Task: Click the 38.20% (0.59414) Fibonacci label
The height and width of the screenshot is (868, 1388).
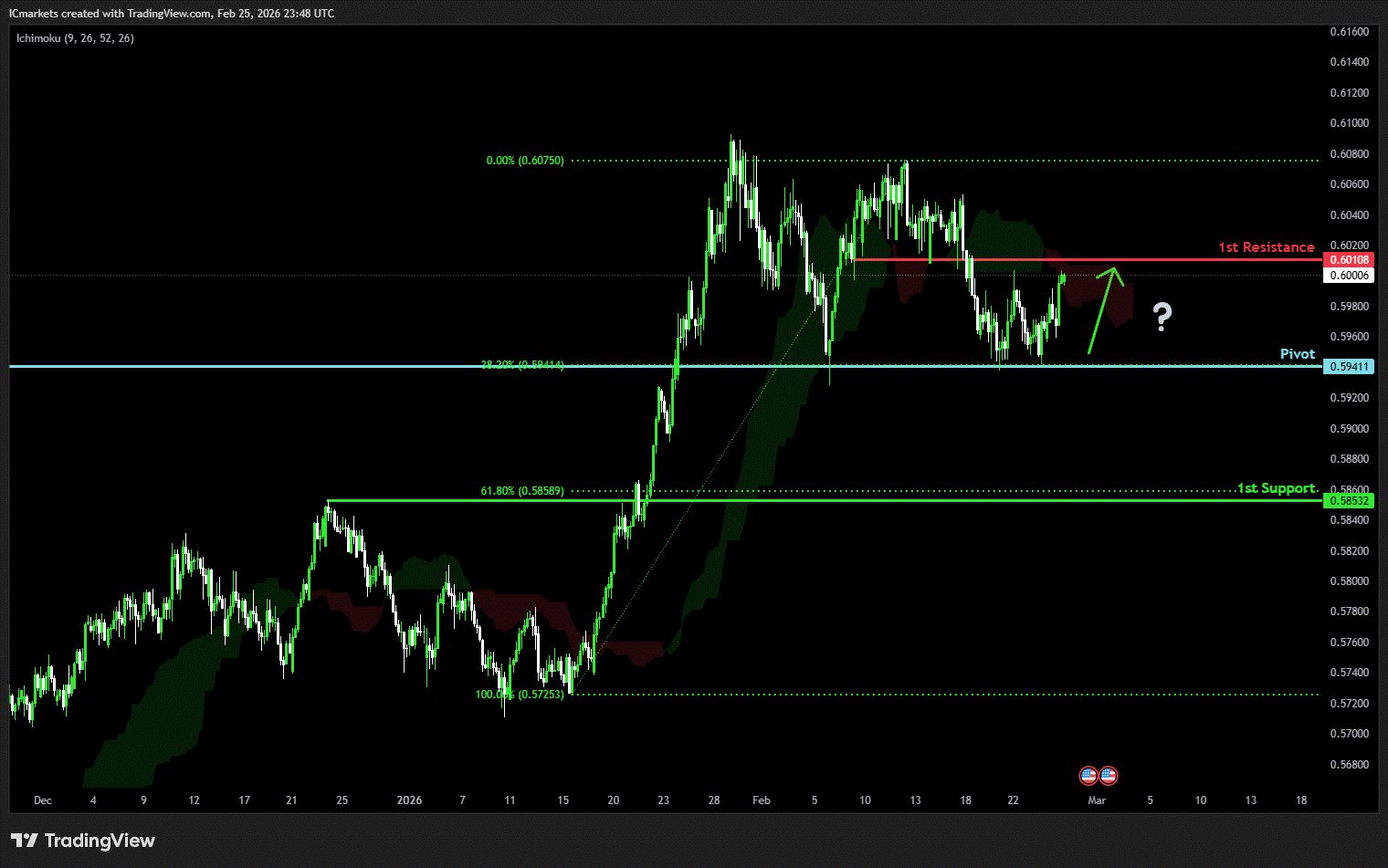Action: (522, 365)
